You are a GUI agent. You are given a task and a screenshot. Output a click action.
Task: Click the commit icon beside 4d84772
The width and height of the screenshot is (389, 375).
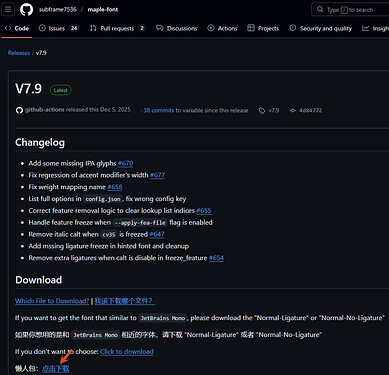293,111
